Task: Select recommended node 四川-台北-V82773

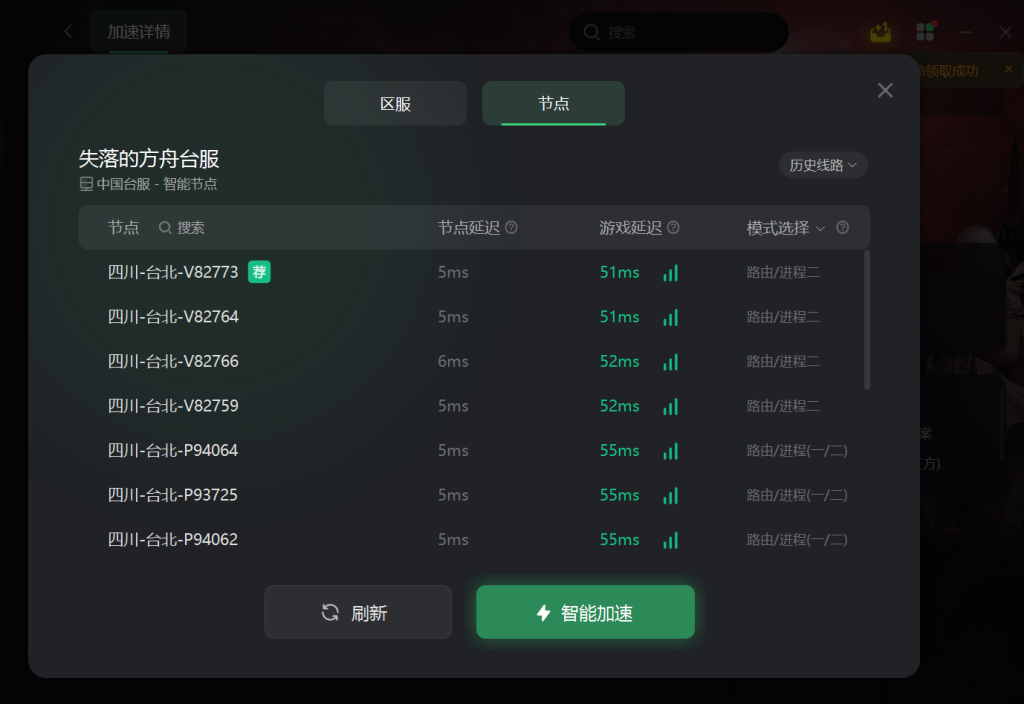Action: [473, 272]
